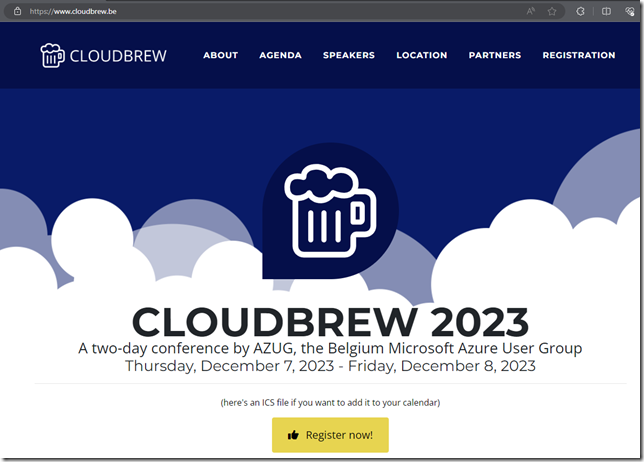
Task: Click the browser extensions refresh icon
Action: coord(580,11)
